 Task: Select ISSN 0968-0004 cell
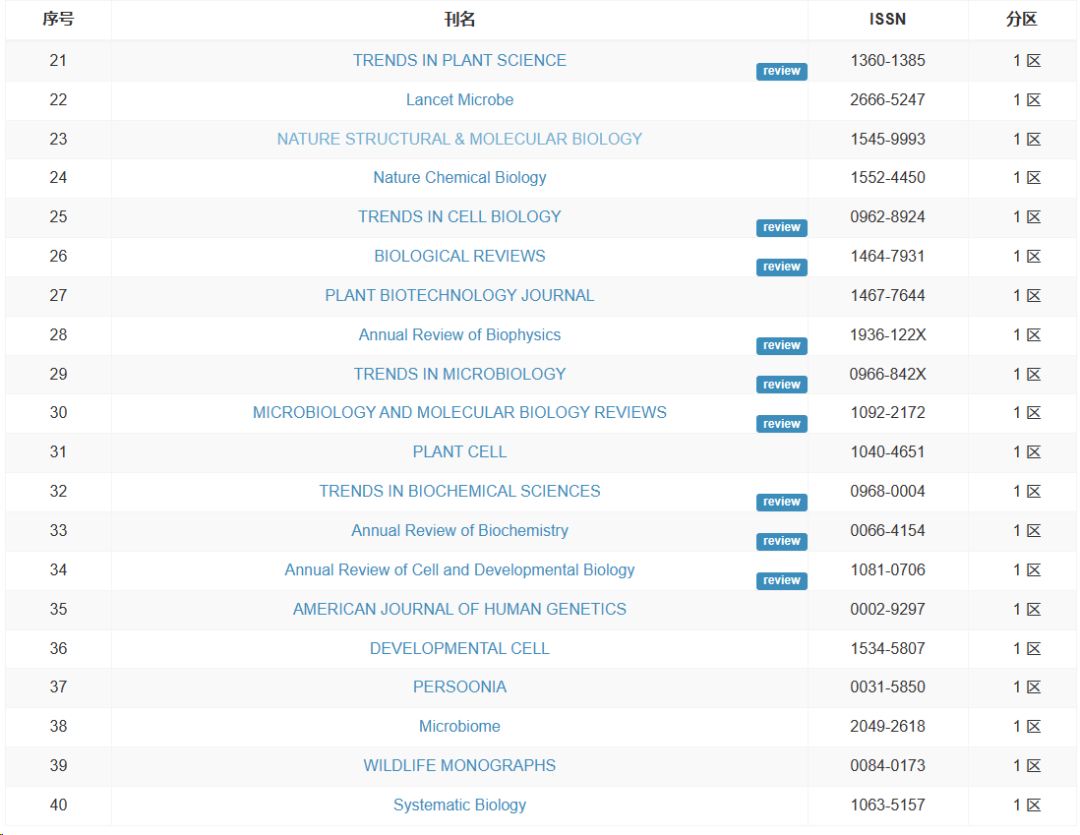click(x=887, y=491)
